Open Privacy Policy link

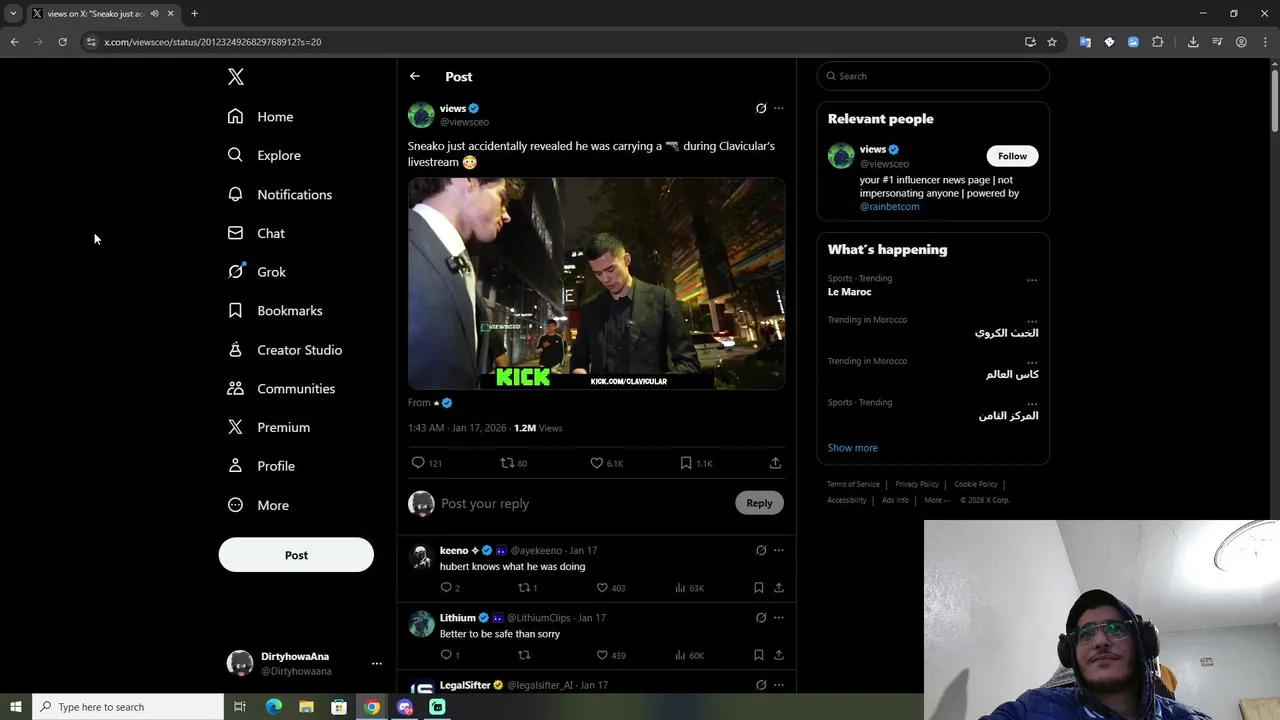click(x=917, y=484)
